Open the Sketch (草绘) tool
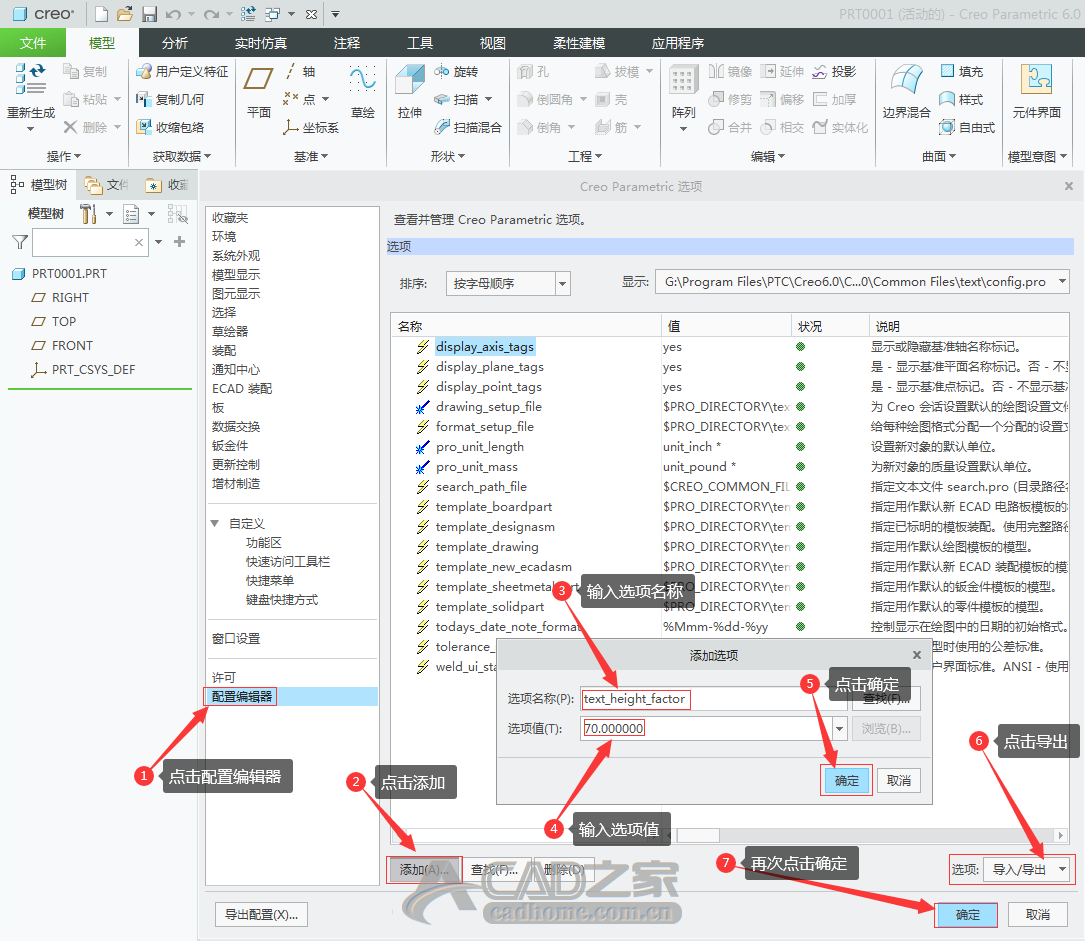The image size is (1085, 941). click(363, 90)
